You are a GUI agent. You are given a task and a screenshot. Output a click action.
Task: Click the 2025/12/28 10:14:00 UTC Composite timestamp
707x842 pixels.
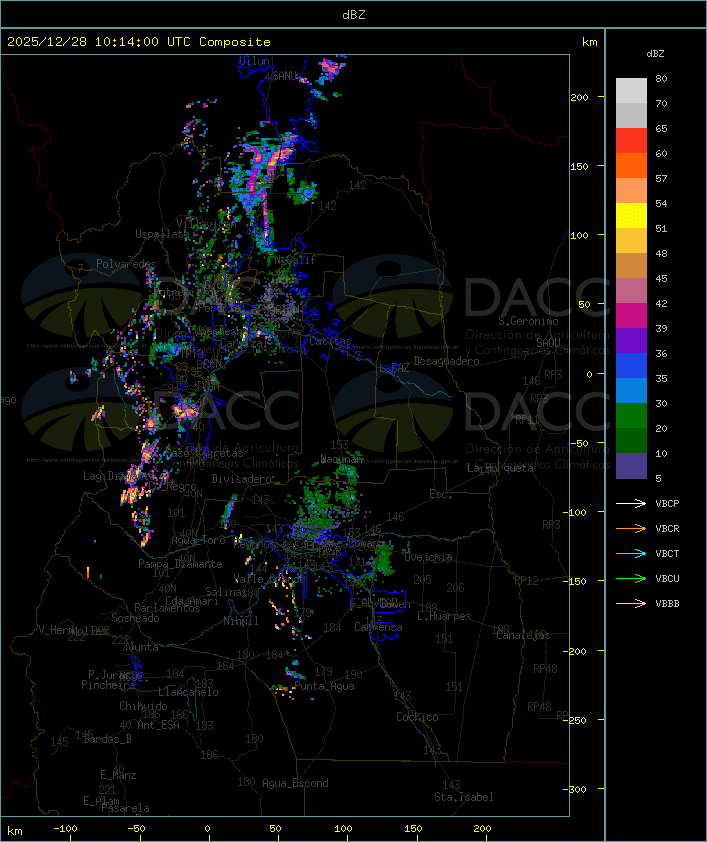[x=139, y=42]
